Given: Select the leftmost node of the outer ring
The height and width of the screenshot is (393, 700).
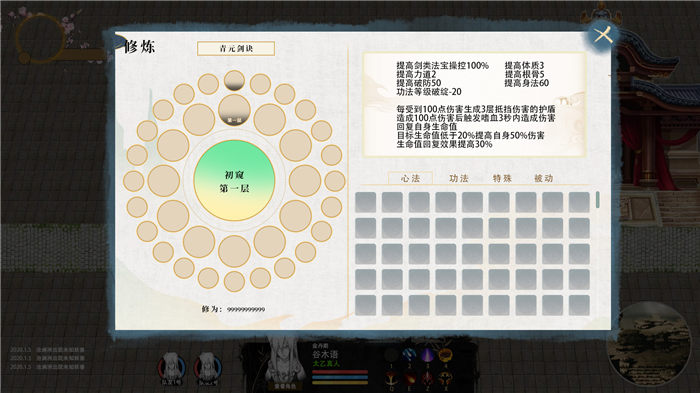Looking at the screenshot, I should (133, 181).
